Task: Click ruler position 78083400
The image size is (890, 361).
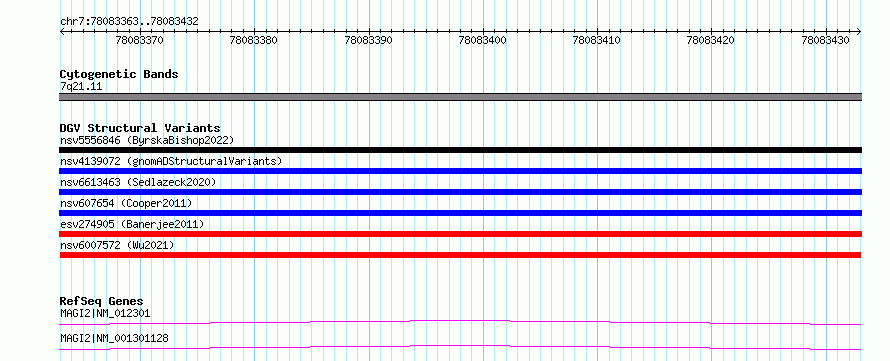Action: [482, 40]
